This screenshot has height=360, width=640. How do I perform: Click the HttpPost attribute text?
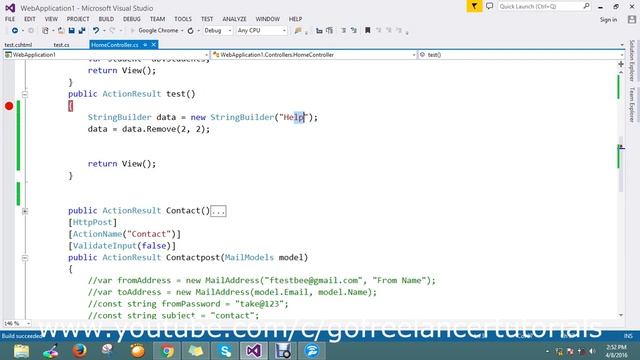coord(93,222)
